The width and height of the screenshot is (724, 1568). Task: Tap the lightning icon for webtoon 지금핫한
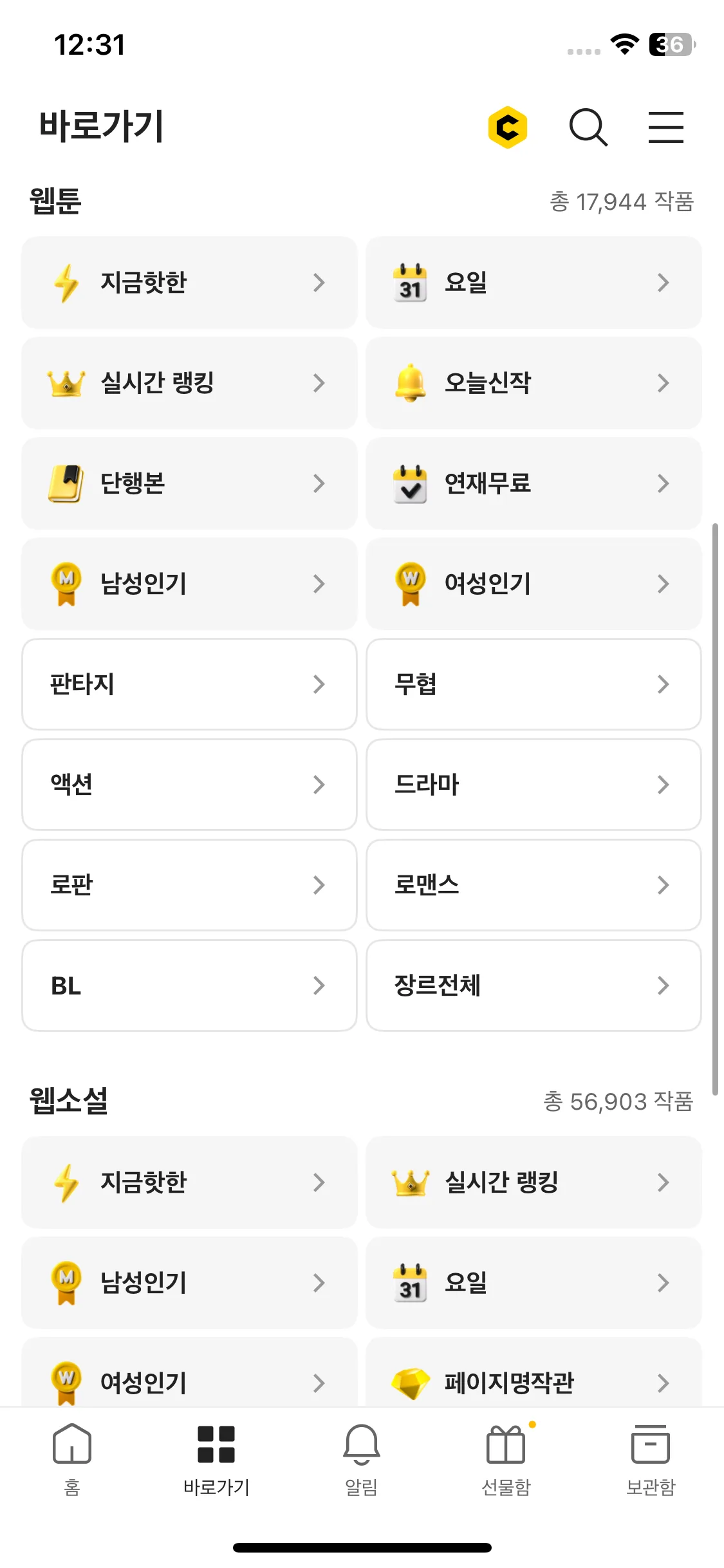tap(66, 283)
